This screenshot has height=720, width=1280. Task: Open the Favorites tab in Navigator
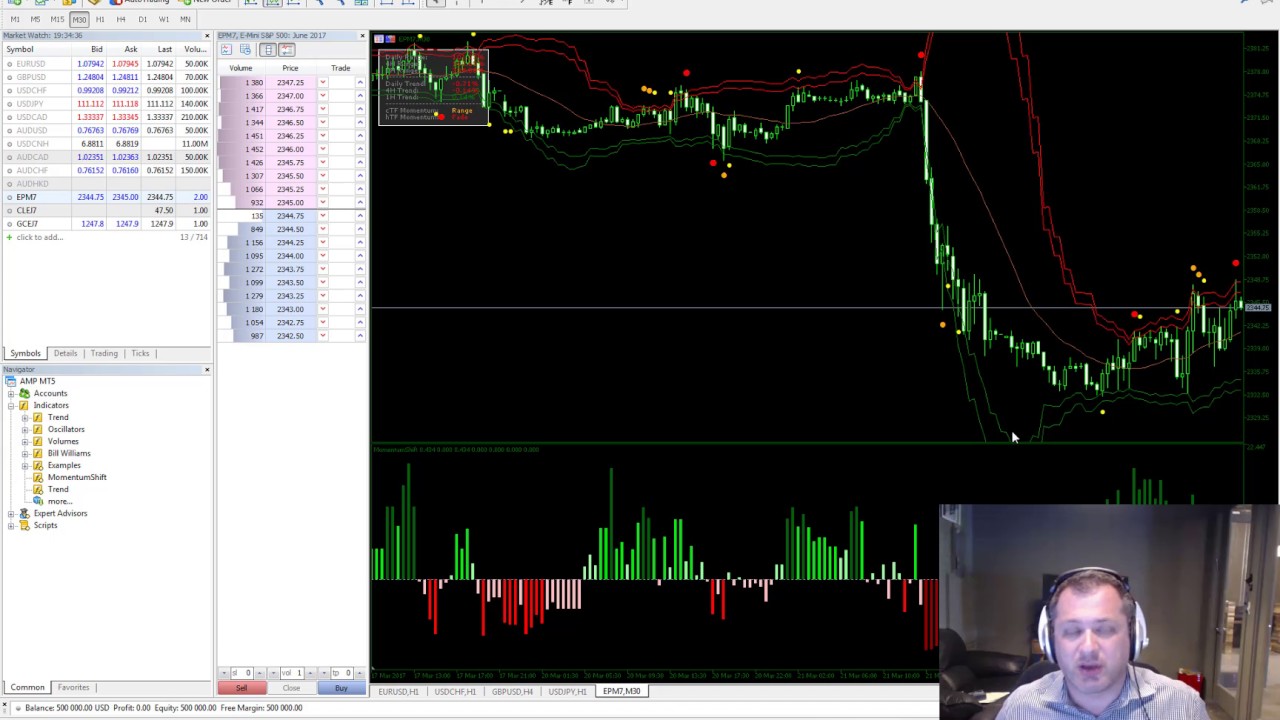73,687
